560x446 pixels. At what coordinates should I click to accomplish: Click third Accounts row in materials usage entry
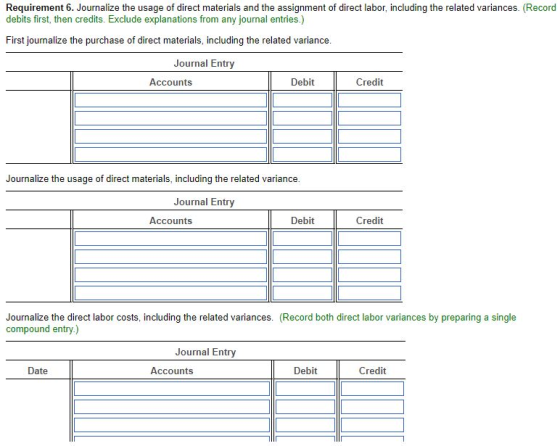click(171, 275)
